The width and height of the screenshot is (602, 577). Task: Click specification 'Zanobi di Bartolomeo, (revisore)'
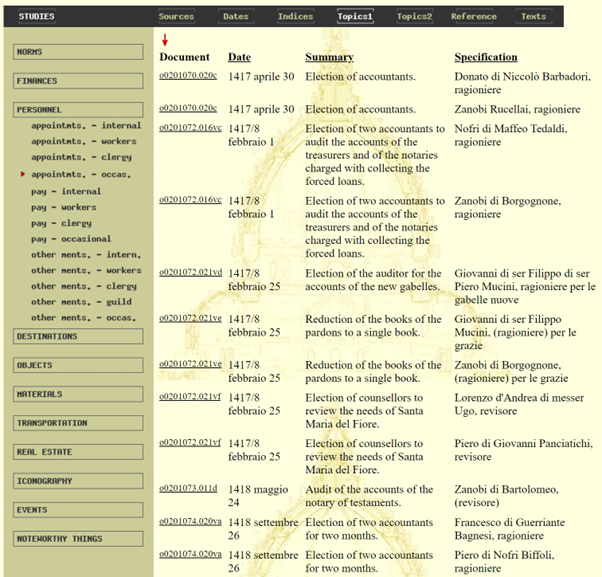(x=506, y=496)
